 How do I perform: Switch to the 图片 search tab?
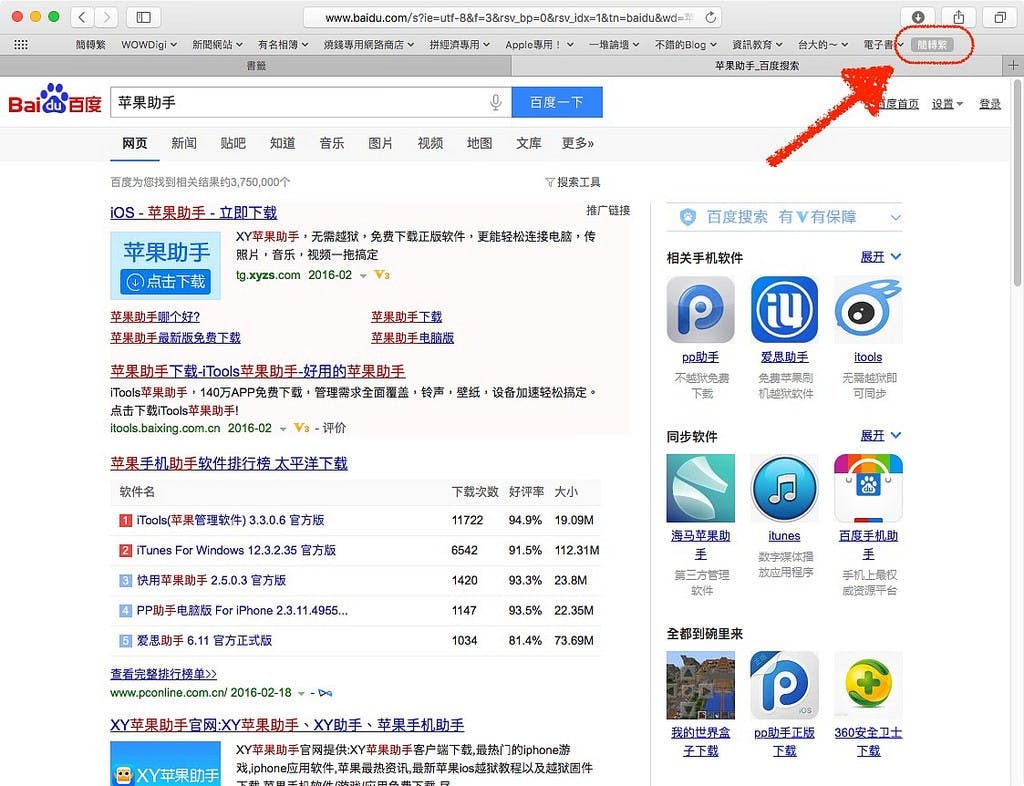[381, 143]
